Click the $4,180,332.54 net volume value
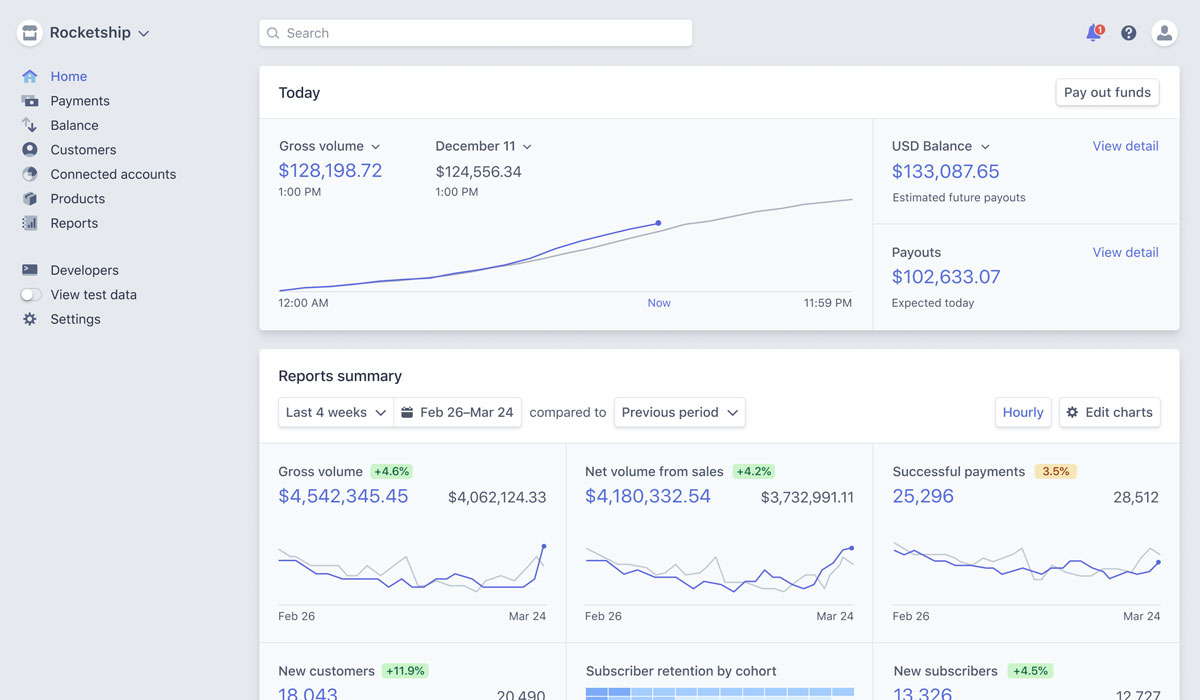This screenshot has height=700, width=1200. click(648, 496)
